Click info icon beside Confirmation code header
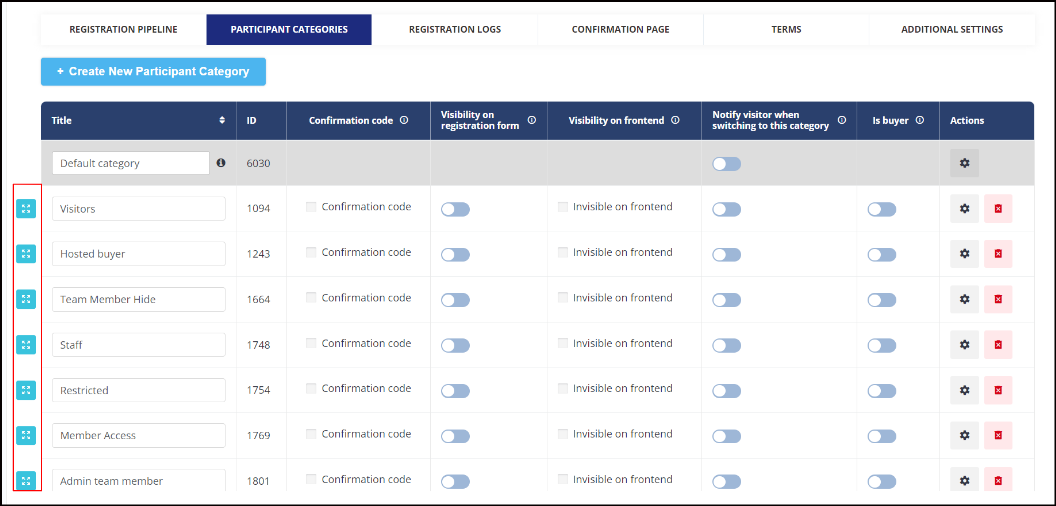 pos(404,121)
